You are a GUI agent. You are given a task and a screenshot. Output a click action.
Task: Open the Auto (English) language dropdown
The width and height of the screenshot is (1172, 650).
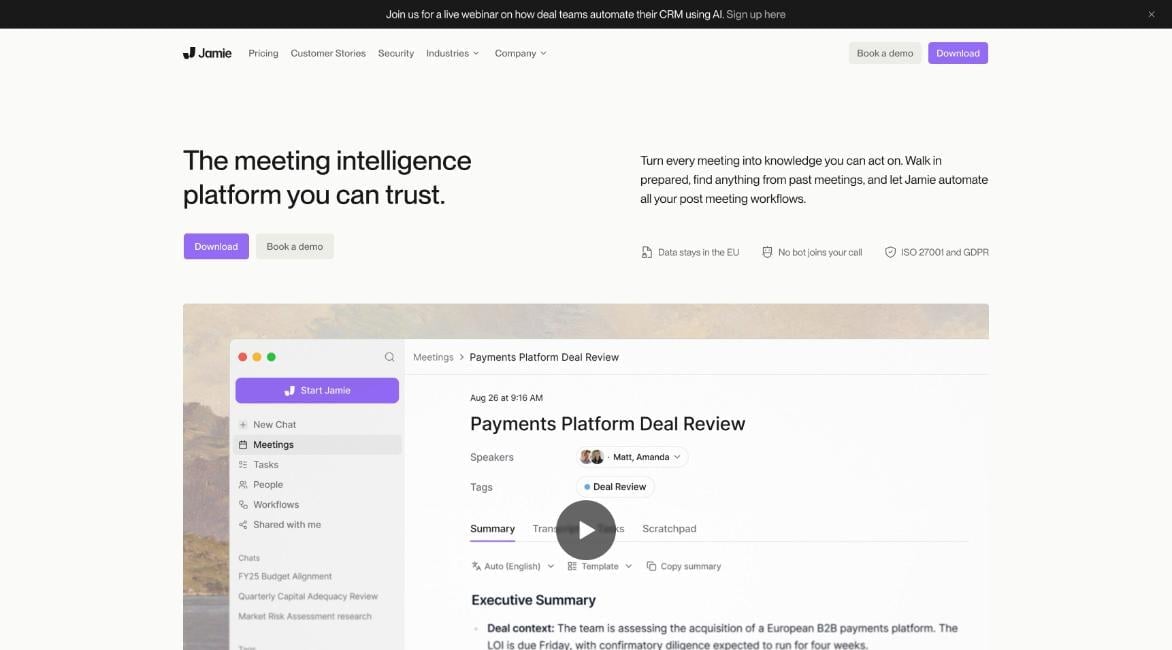click(513, 566)
